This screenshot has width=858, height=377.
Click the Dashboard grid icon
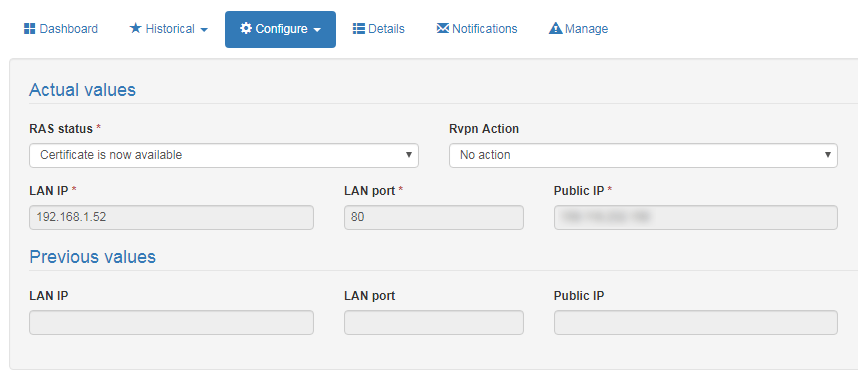(x=30, y=28)
